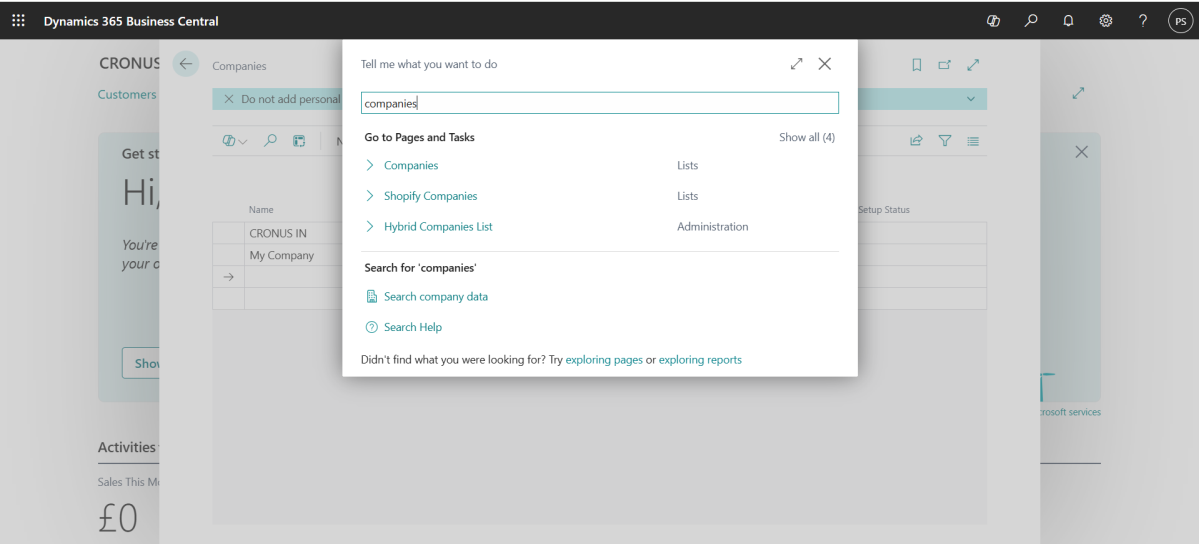Viewport: 1199px width, 544px height.
Task: Open the Shopify Companies result
Action: click(431, 196)
